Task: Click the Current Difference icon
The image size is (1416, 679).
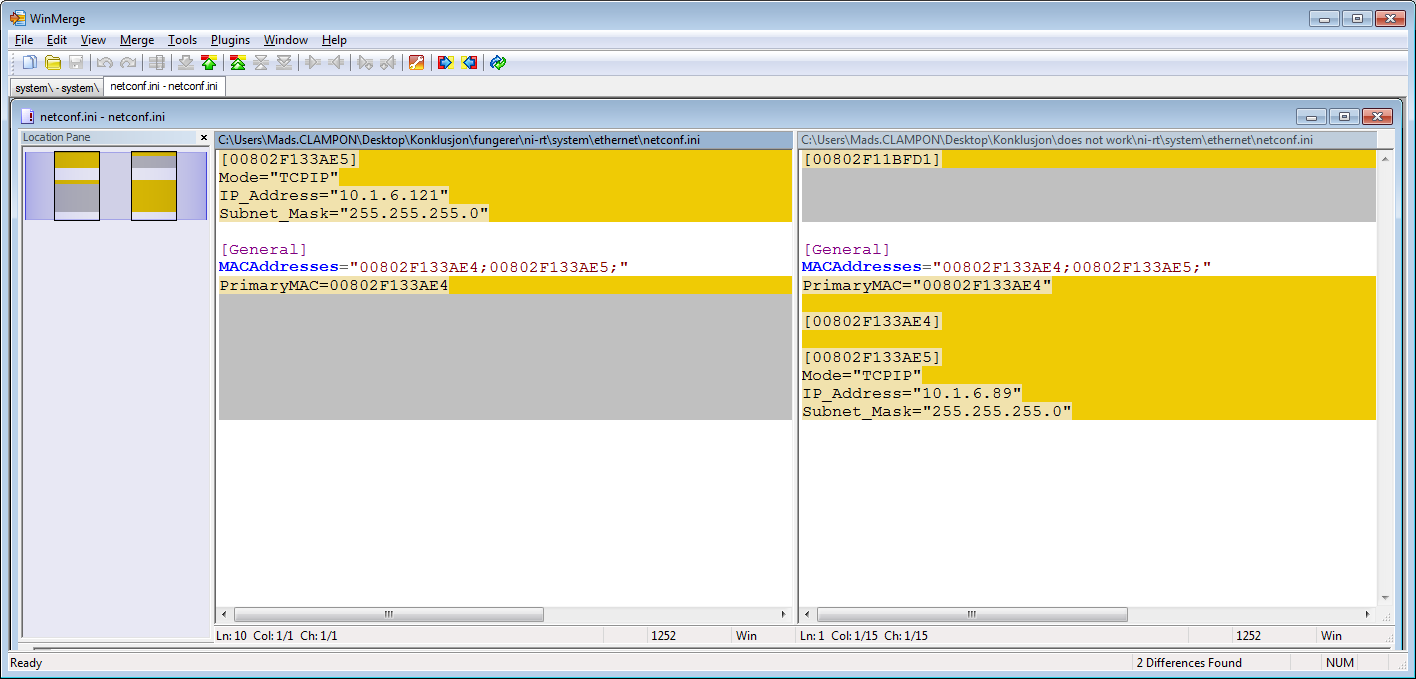Action: [261, 62]
